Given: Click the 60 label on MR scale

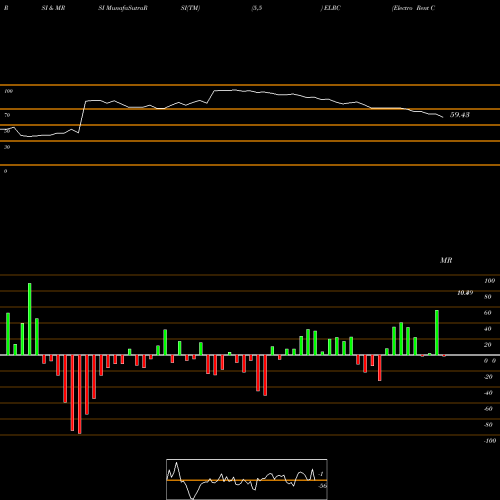Looking at the screenshot, I should 488,313.
